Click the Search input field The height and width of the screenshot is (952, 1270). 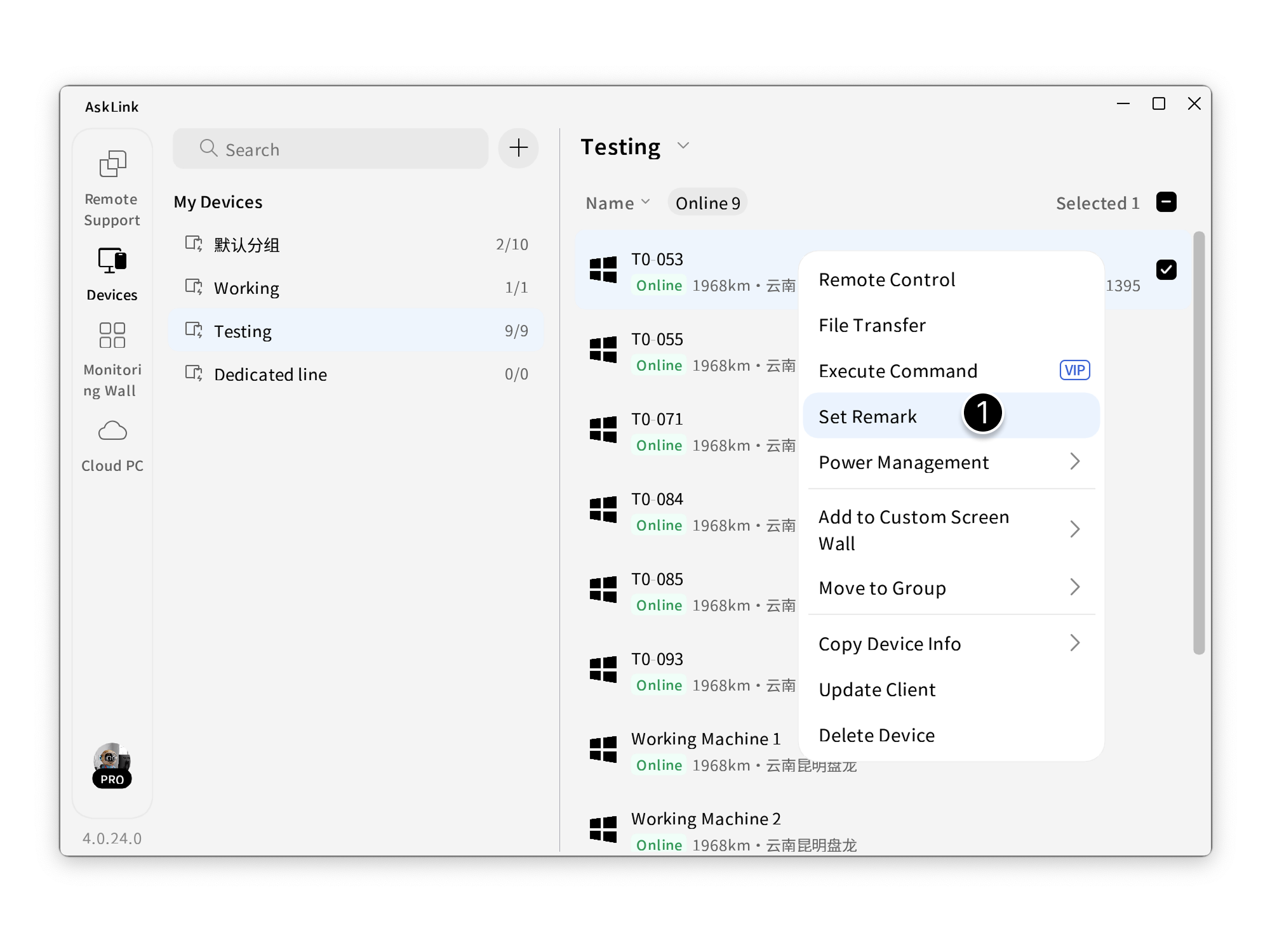pos(330,149)
